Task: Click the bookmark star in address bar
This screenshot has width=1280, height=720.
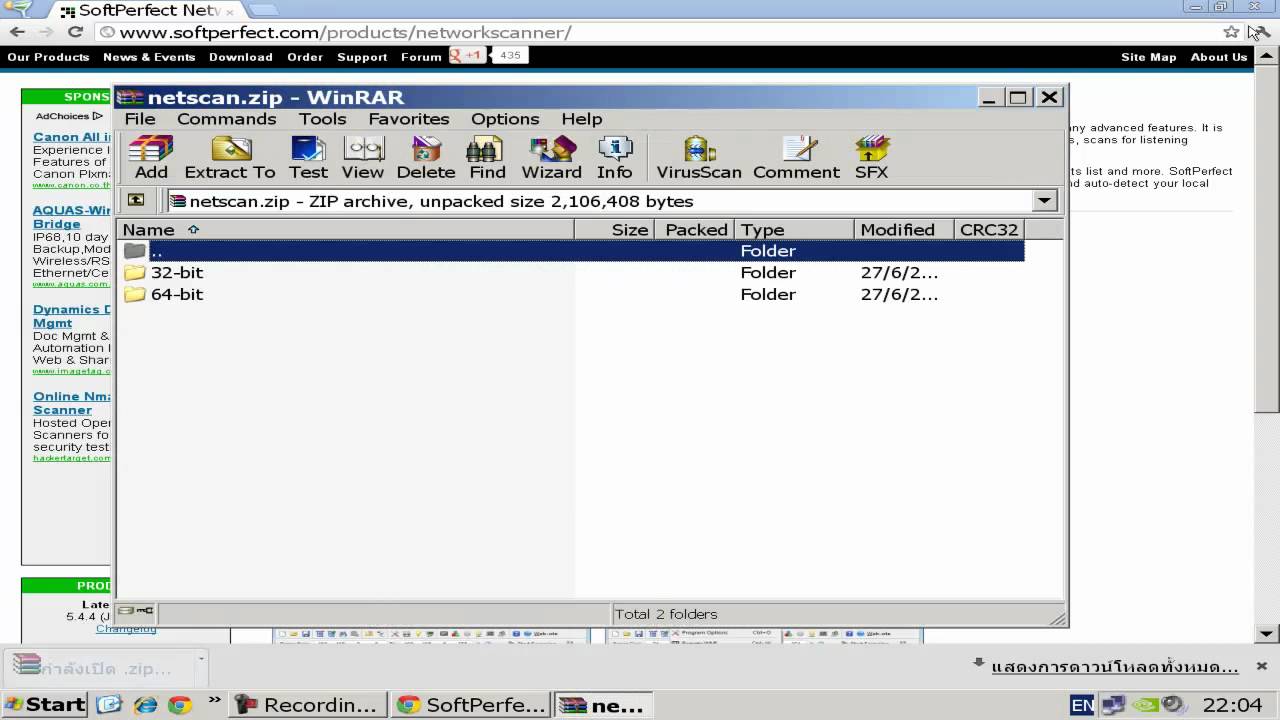Action: click(x=1231, y=32)
